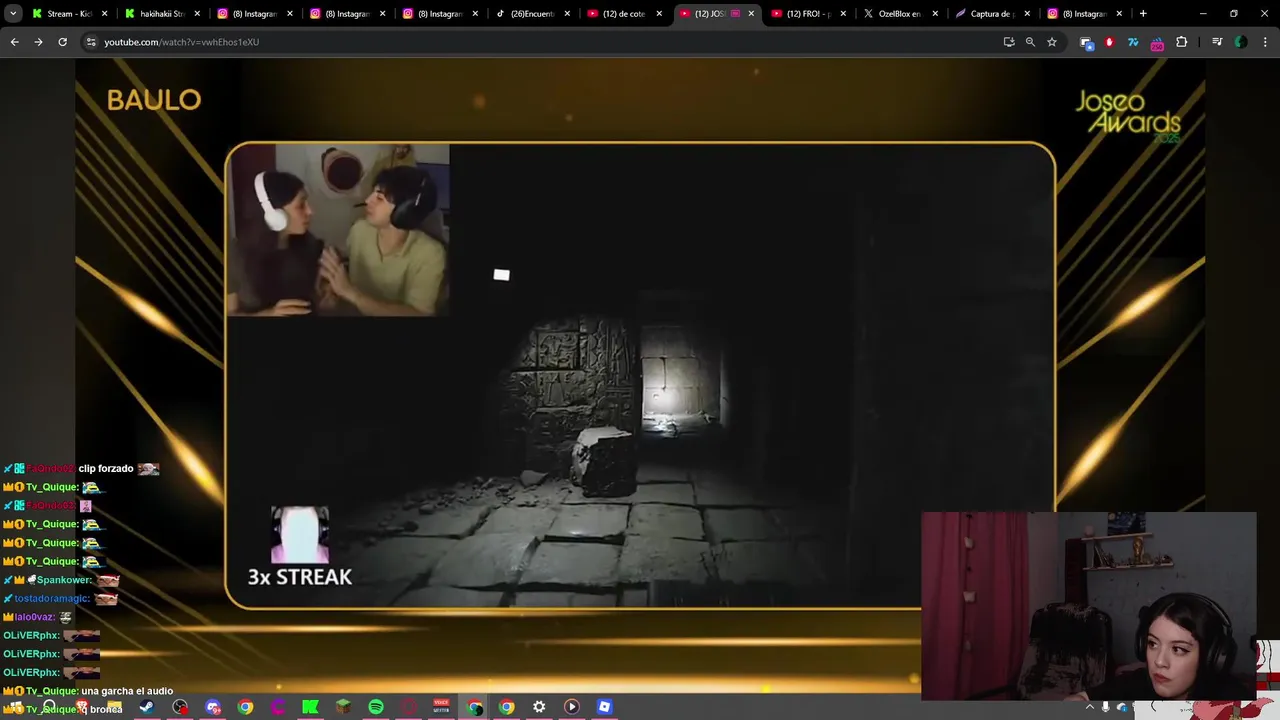The height and width of the screenshot is (720, 1280).
Task: View site information for youtube.com
Action: [x=91, y=42]
